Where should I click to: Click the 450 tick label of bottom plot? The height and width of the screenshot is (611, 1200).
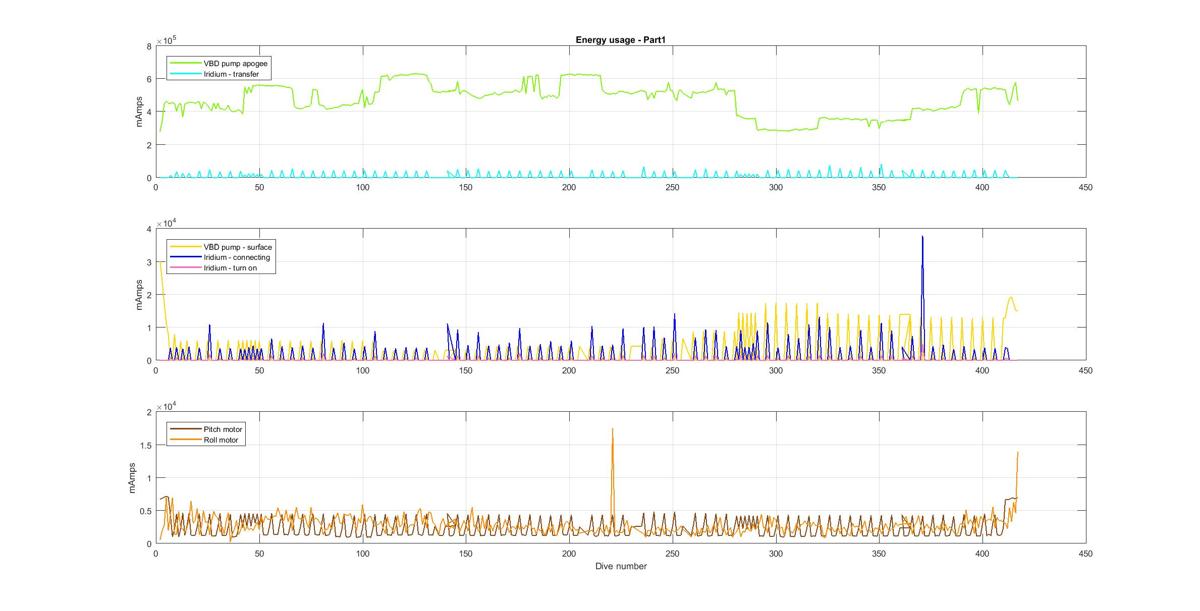[1086, 553]
